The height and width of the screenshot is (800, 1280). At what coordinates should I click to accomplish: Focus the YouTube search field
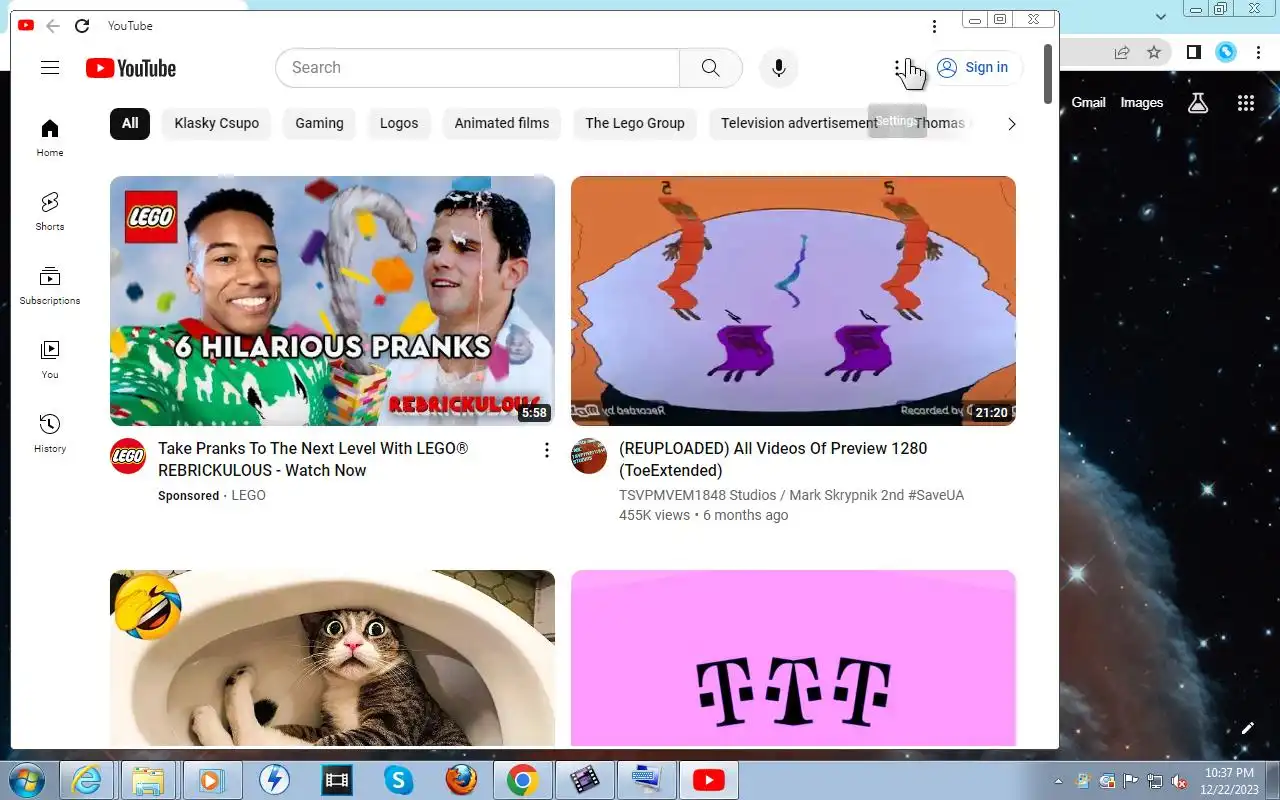[477, 68]
